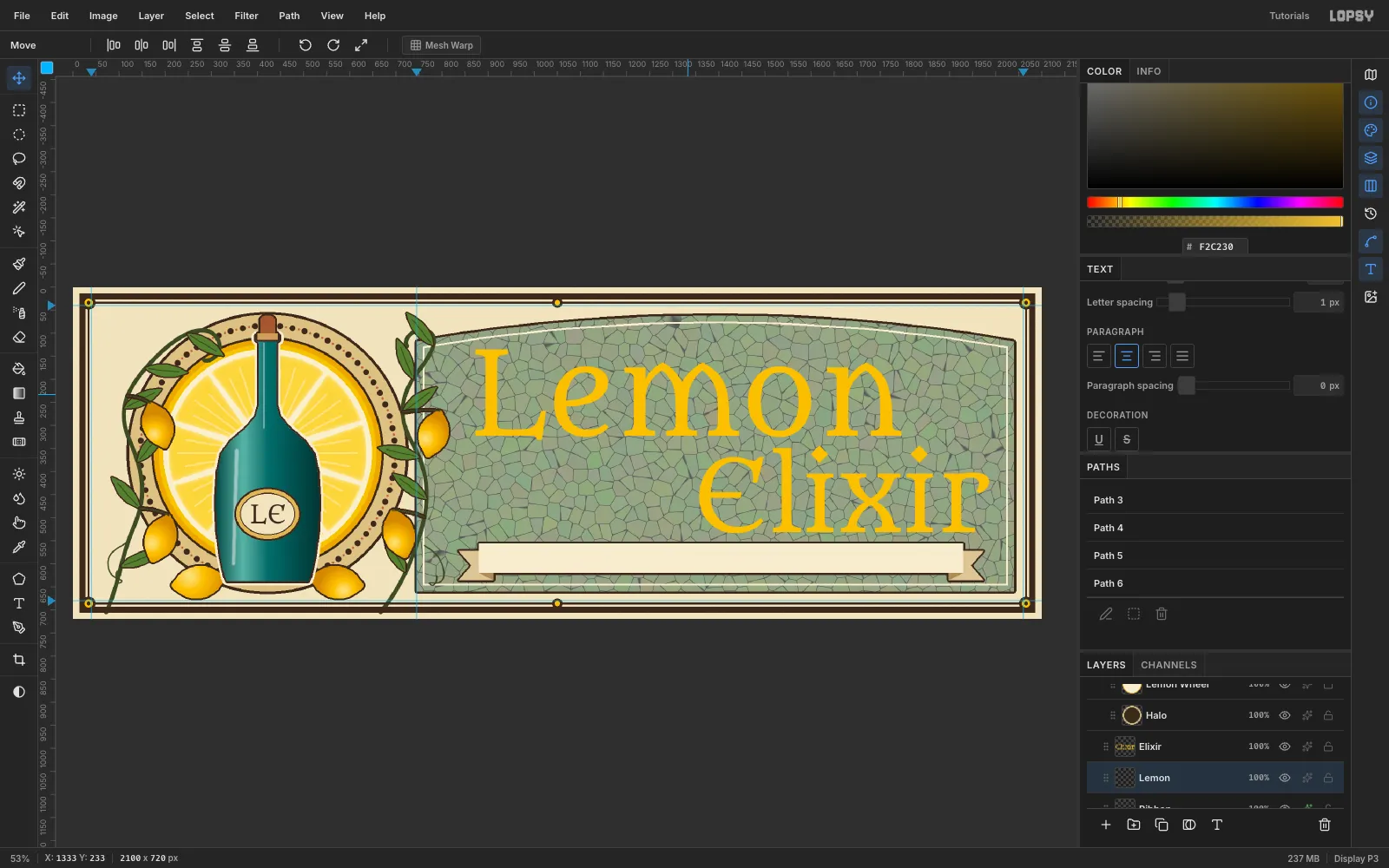Set paragraph alignment to center
Viewport: 1389px width, 868px height.
click(1127, 356)
